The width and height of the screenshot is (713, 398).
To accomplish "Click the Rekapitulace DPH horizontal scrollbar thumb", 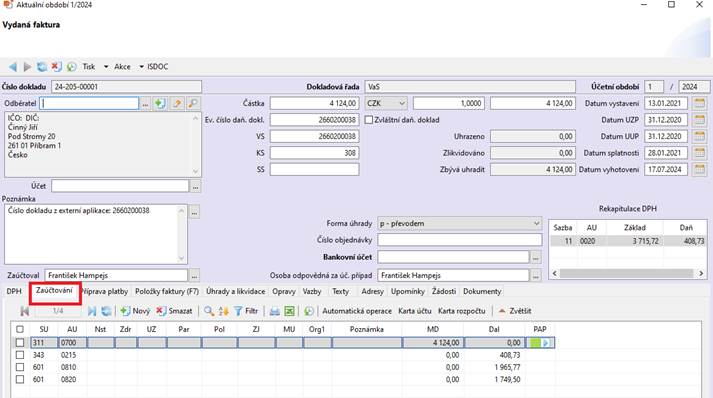I will [627, 273].
